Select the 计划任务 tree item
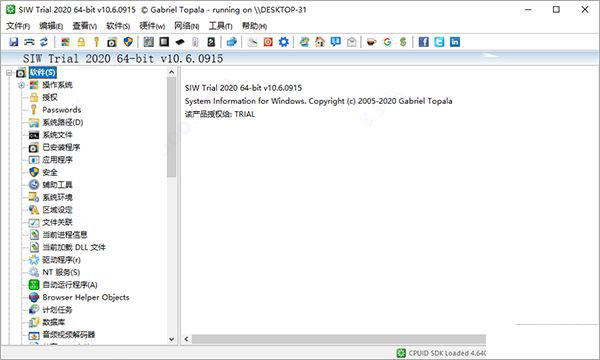The width and height of the screenshot is (600, 360). tap(57, 310)
